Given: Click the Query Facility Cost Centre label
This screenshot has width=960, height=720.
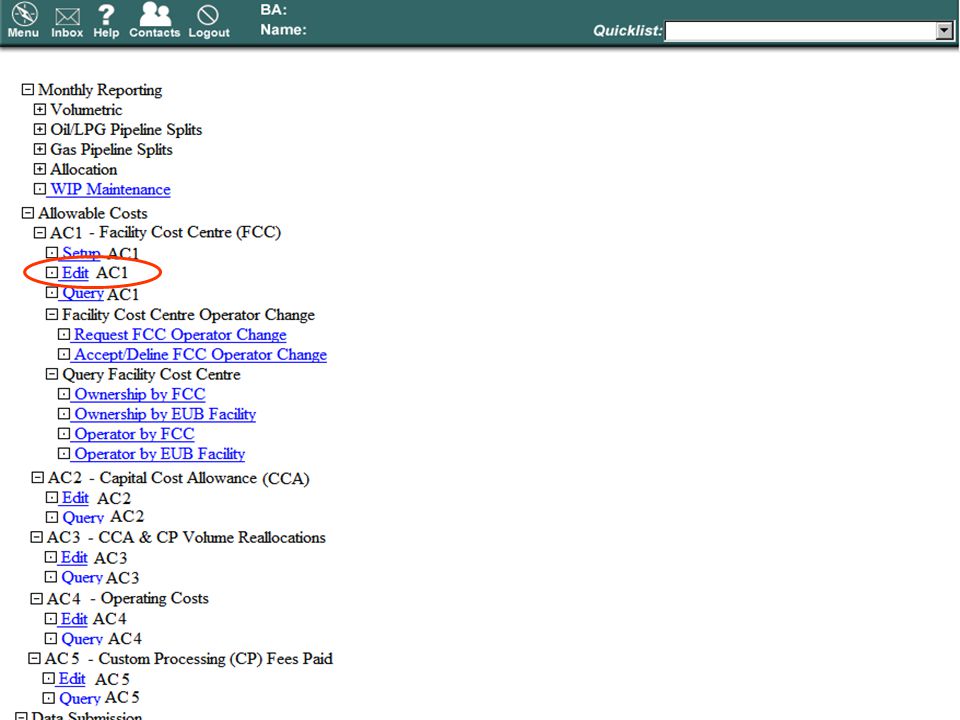Looking at the screenshot, I should tap(151, 375).
